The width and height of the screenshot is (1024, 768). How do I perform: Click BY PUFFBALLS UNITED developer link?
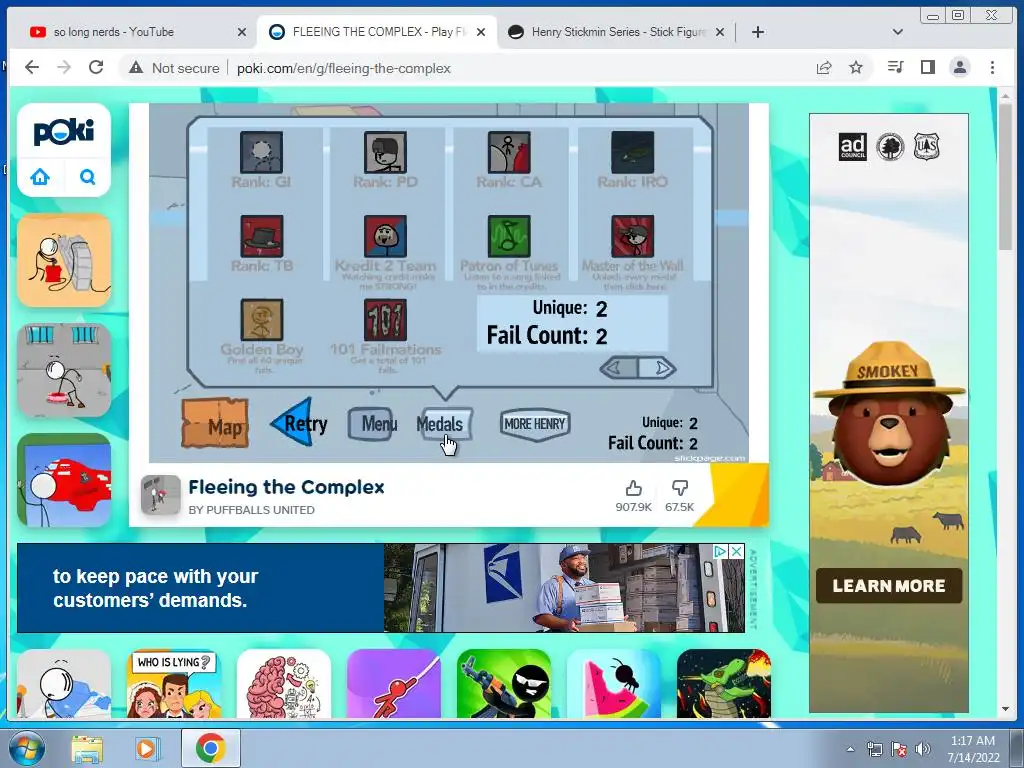[x=251, y=510]
